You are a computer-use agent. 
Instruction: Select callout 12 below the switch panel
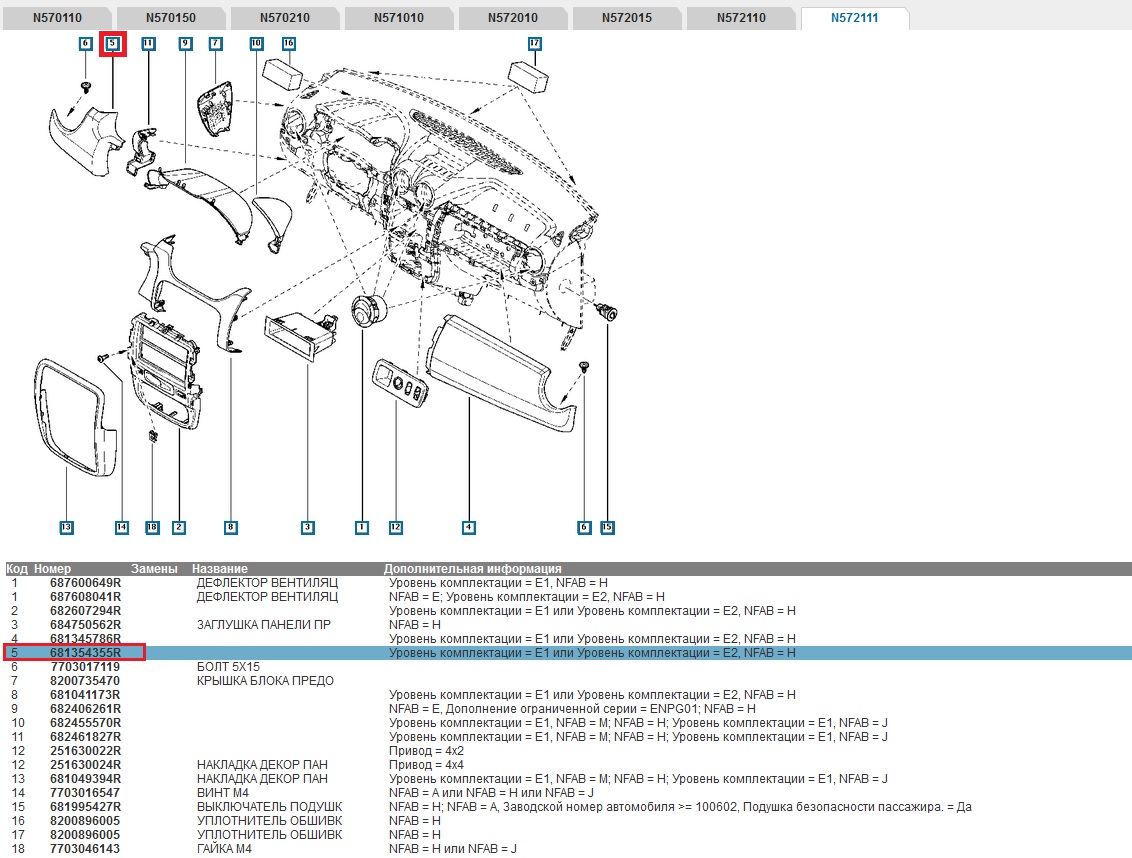(396, 527)
